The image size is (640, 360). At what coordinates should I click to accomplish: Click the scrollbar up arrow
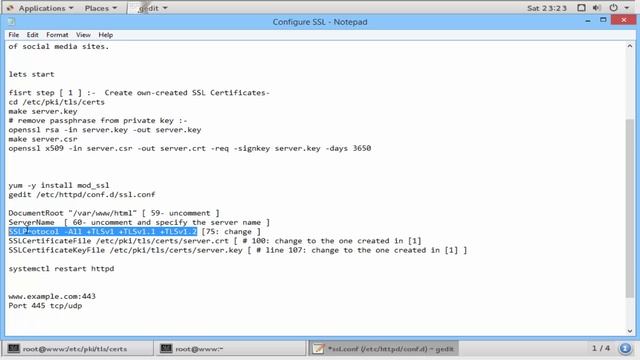pyautogui.click(x=630, y=47)
